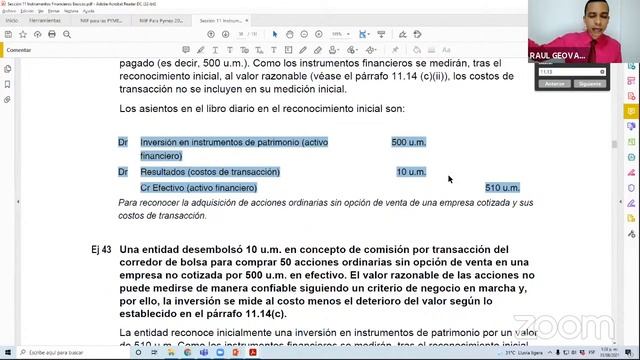Switch to NIIF para las PYME document tab

pyautogui.click(x=101, y=20)
